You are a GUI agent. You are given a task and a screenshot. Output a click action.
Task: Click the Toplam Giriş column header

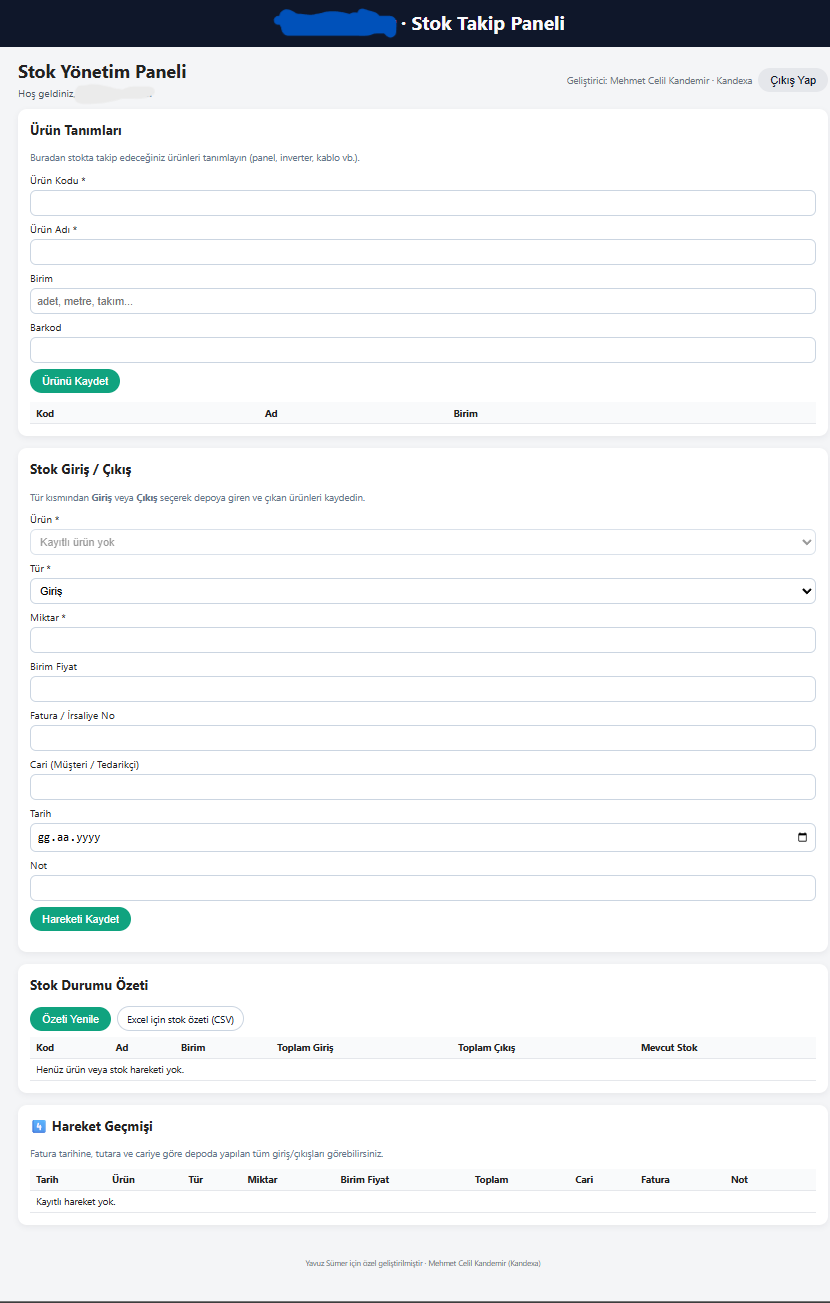tap(305, 1048)
